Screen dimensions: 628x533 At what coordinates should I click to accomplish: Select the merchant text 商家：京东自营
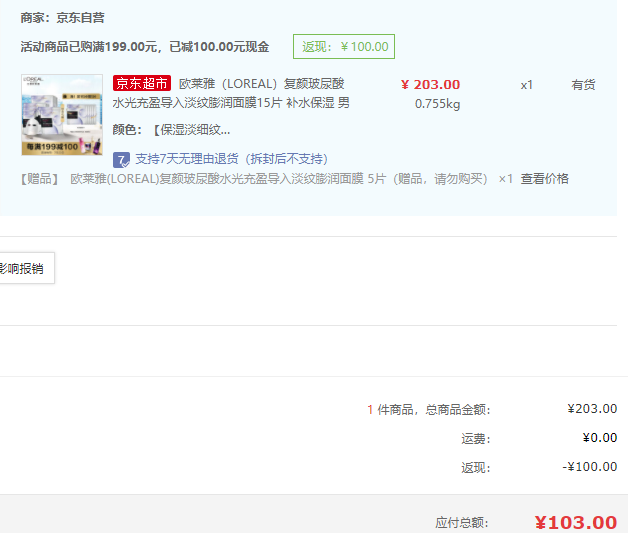click(62, 18)
